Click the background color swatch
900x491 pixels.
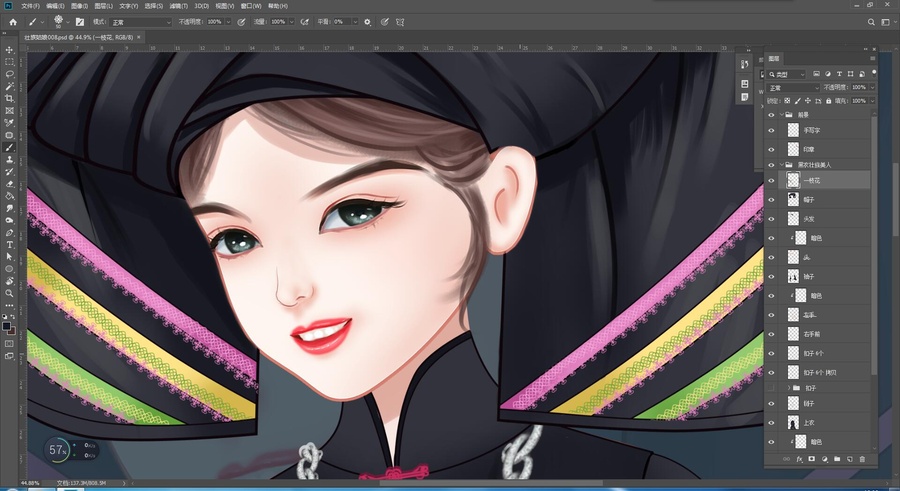[11, 331]
